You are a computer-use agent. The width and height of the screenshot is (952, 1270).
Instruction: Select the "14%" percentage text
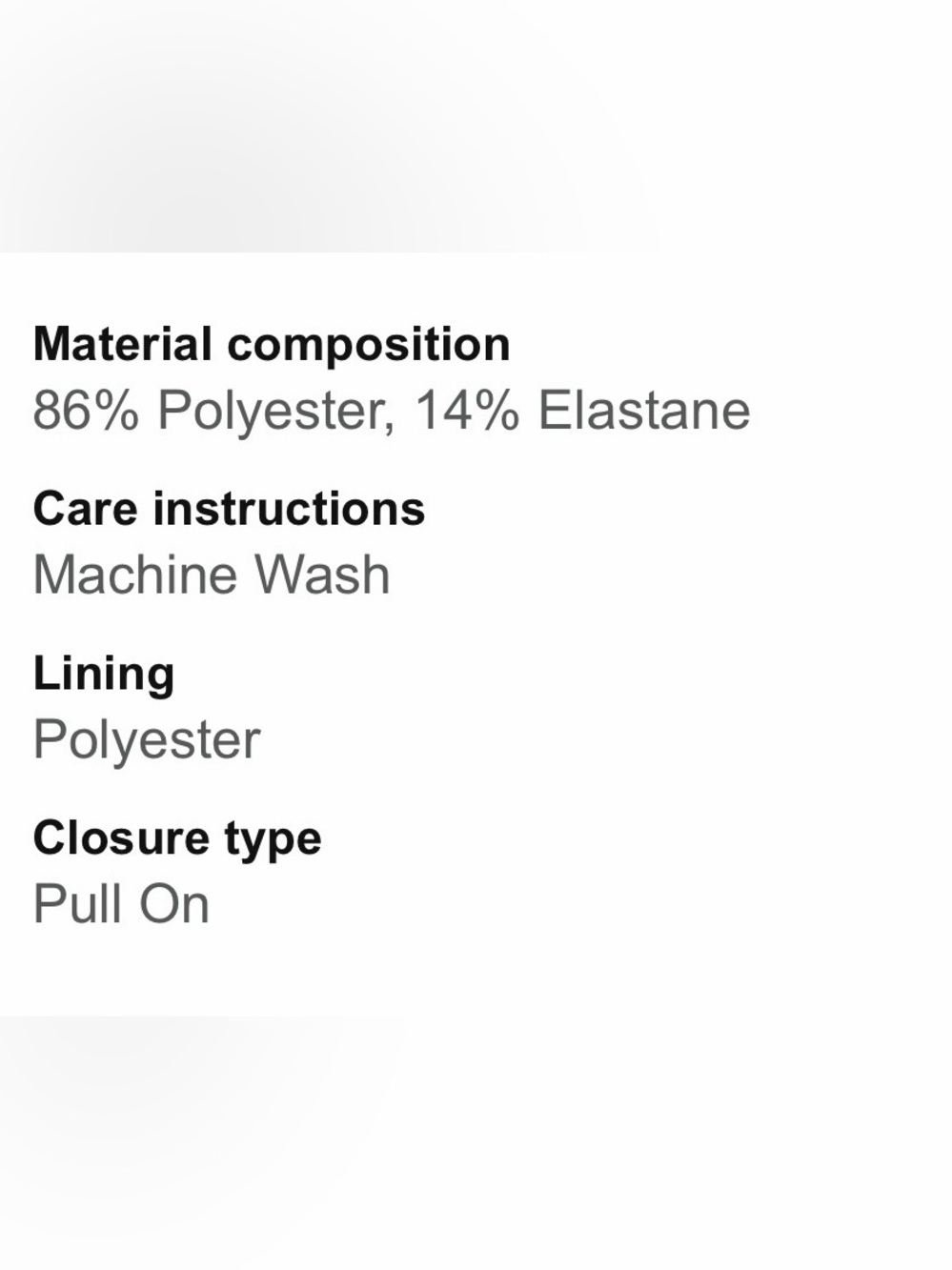(467, 411)
